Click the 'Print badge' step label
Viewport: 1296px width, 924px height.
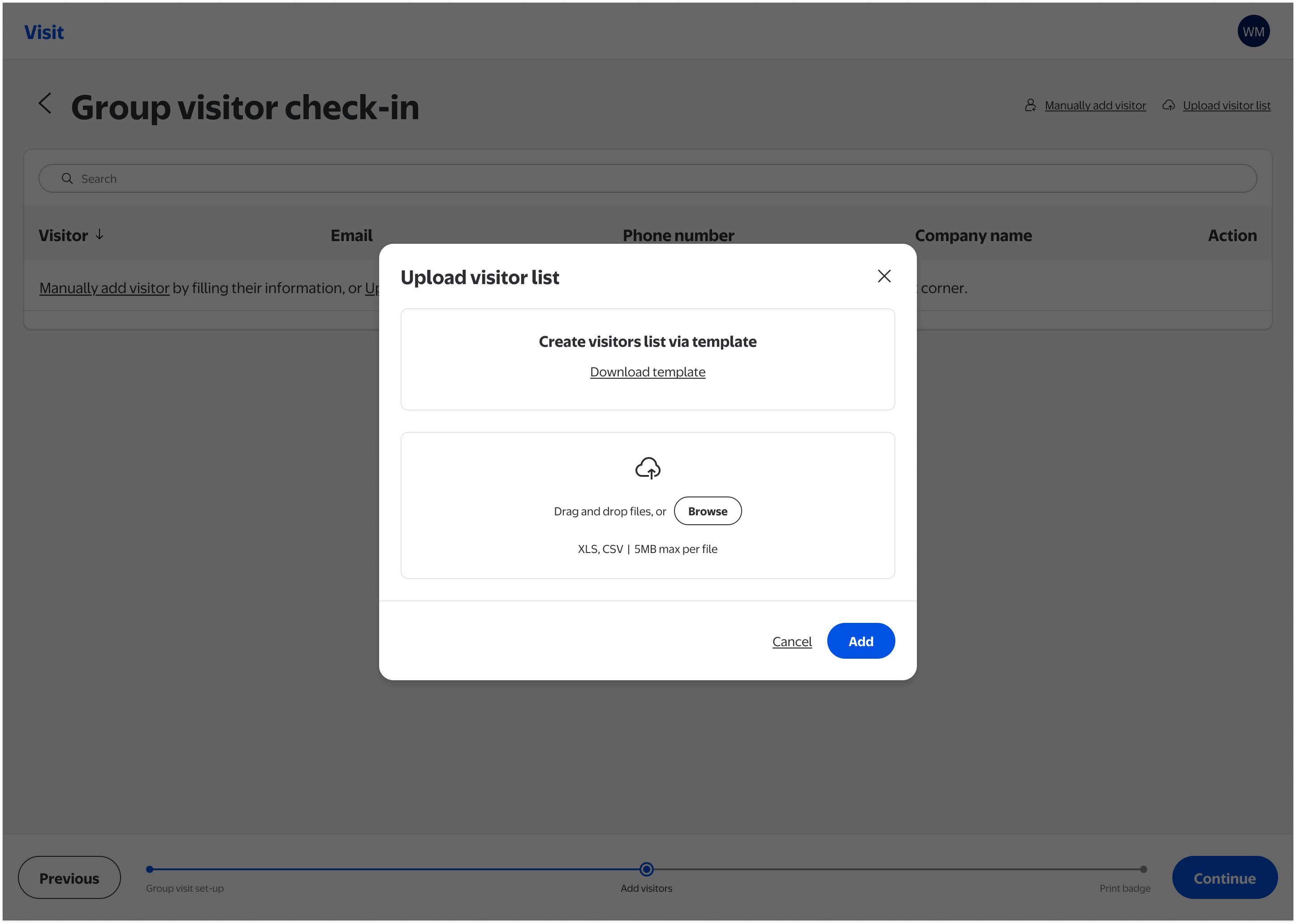click(1125, 888)
